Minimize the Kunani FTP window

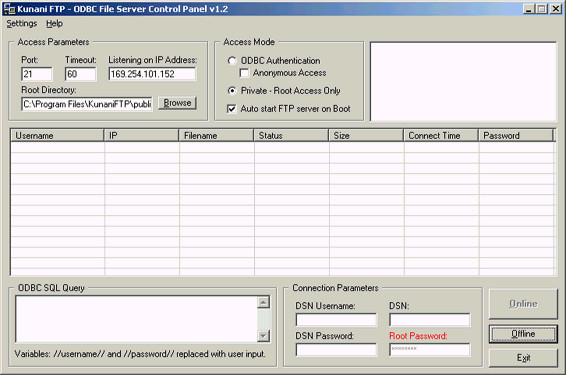point(528,9)
